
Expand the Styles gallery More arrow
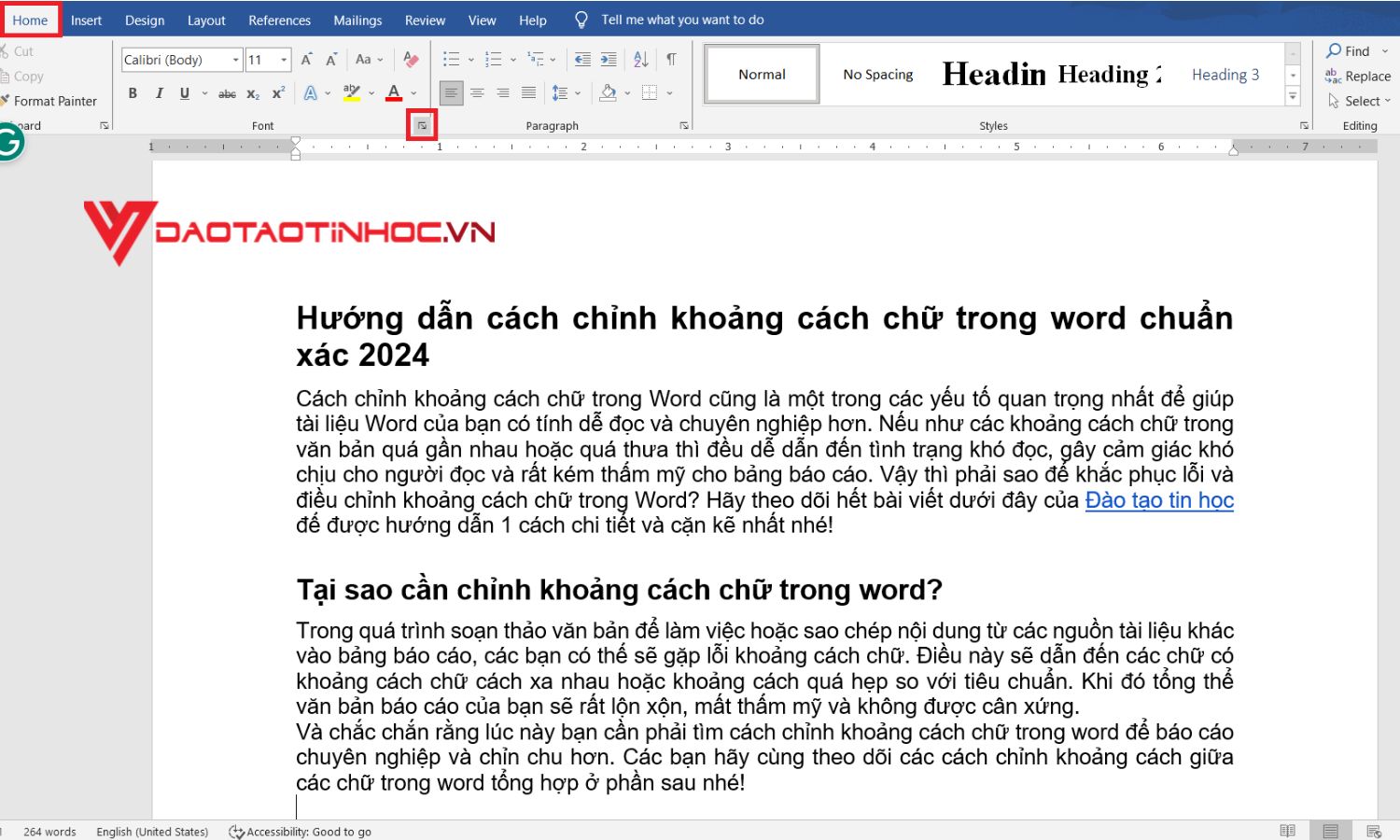[x=1293, y=95]
